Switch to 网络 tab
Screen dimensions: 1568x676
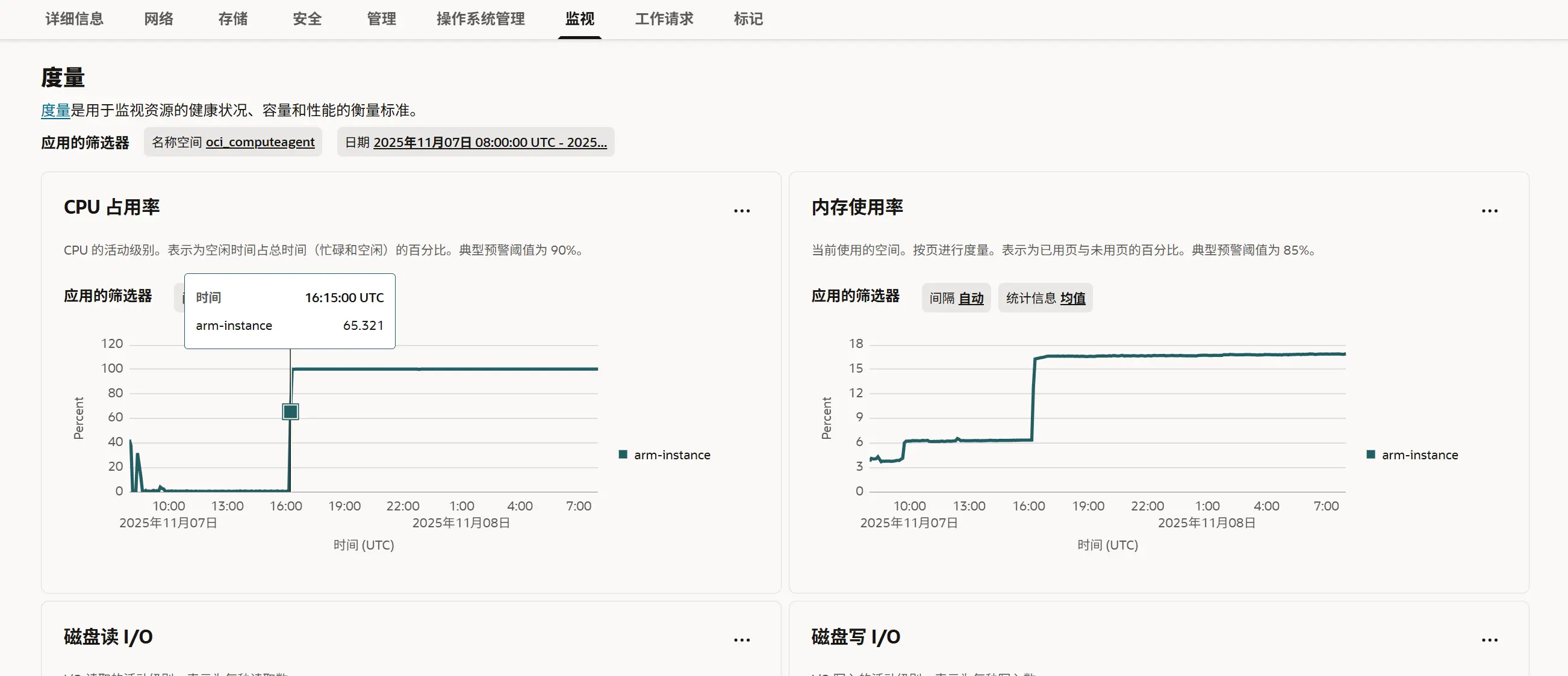click(158, 19)
